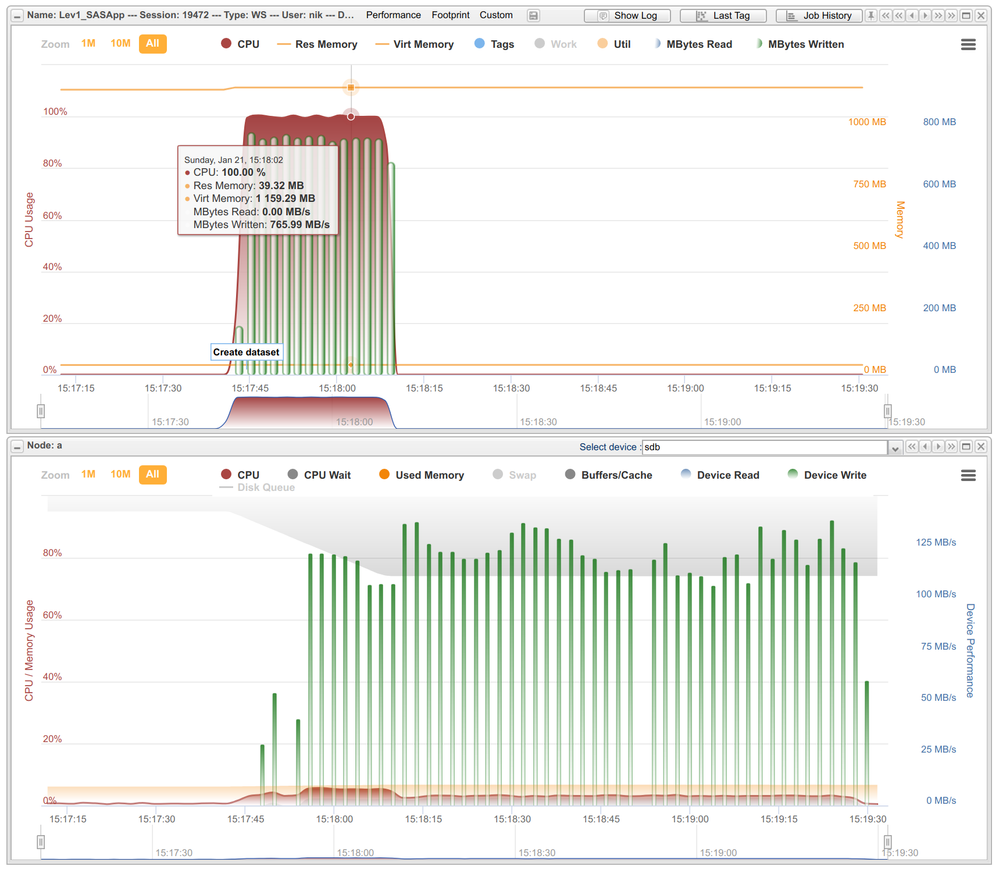Toggle CPU series in Node a legend
This screenshot has width=999, height=869.
[240, 475]
